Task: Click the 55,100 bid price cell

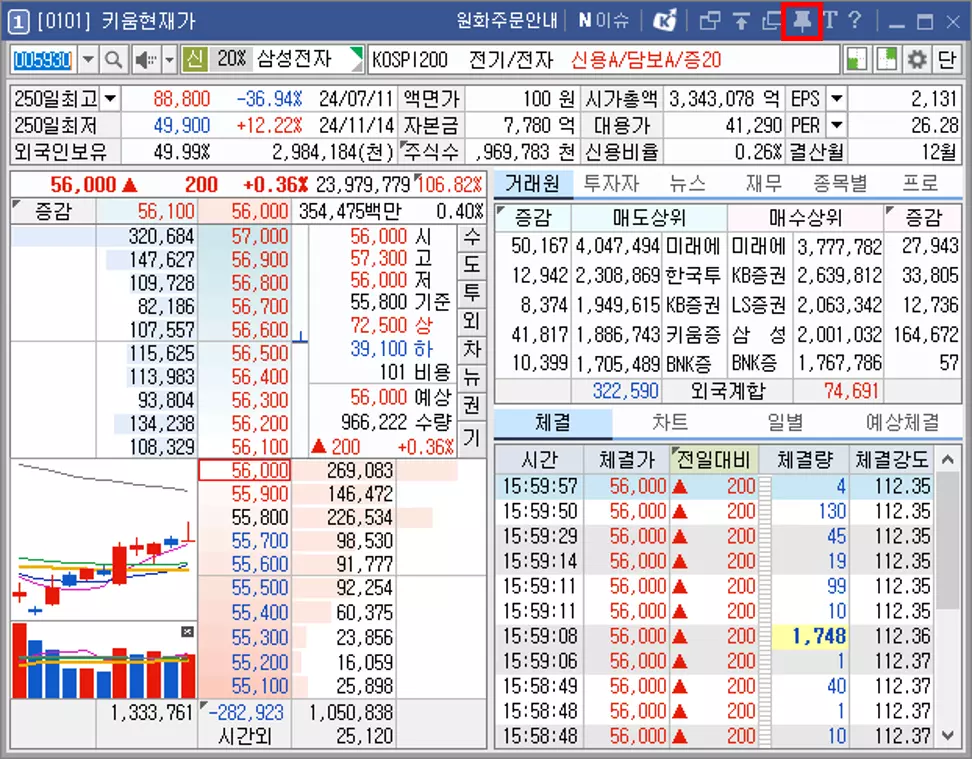Action: [244, 686]
